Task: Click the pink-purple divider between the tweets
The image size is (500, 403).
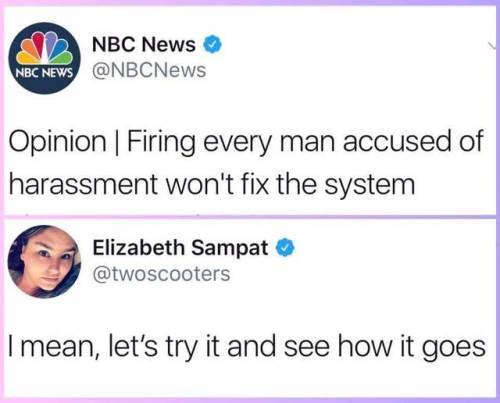Action: pyautogui.click(x=250, y=217)
